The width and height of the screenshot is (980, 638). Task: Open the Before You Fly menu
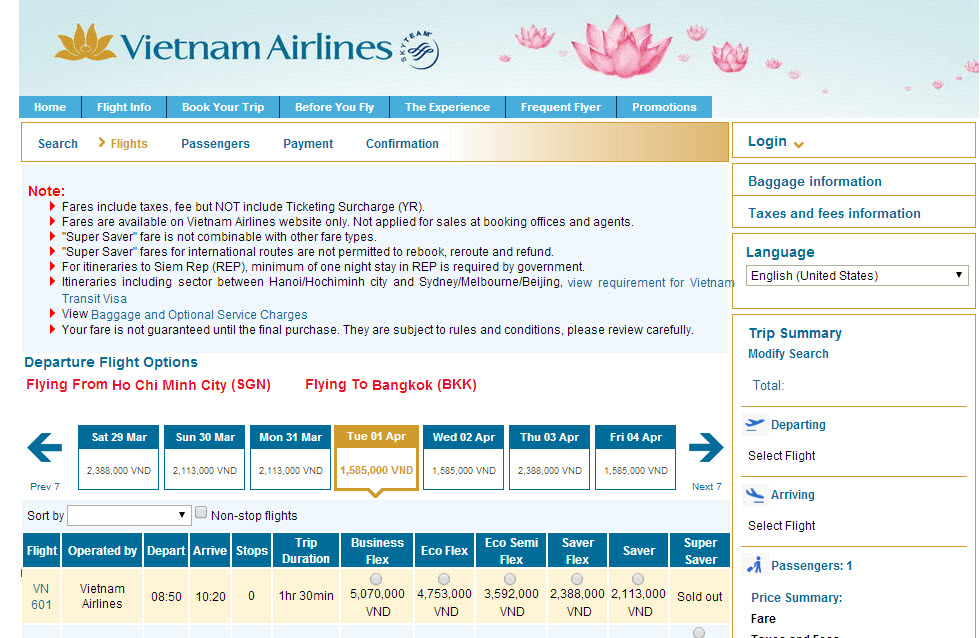(x=334, y=107)
